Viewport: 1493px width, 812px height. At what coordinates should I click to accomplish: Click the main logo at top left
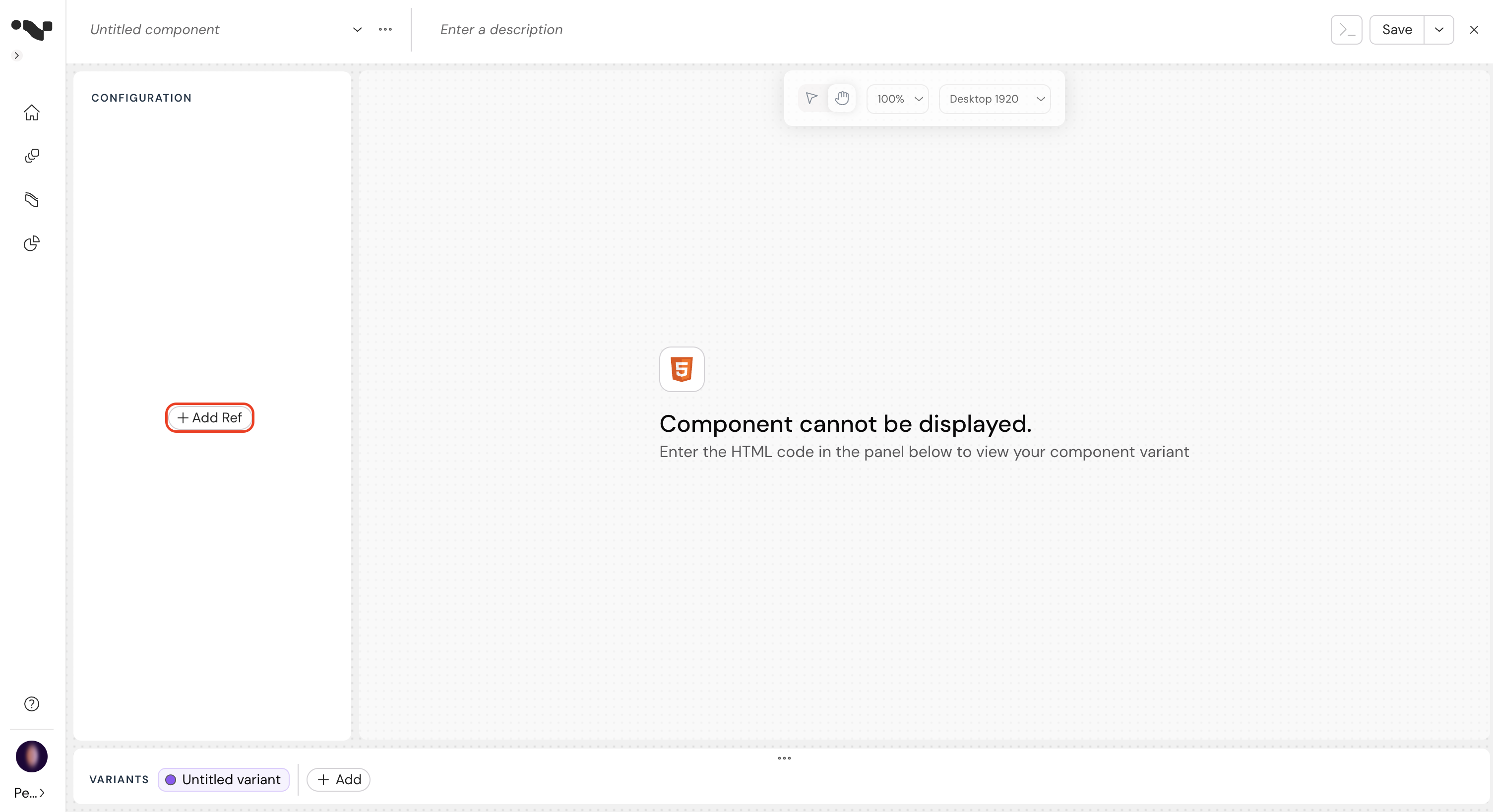[x=31, y=28]
